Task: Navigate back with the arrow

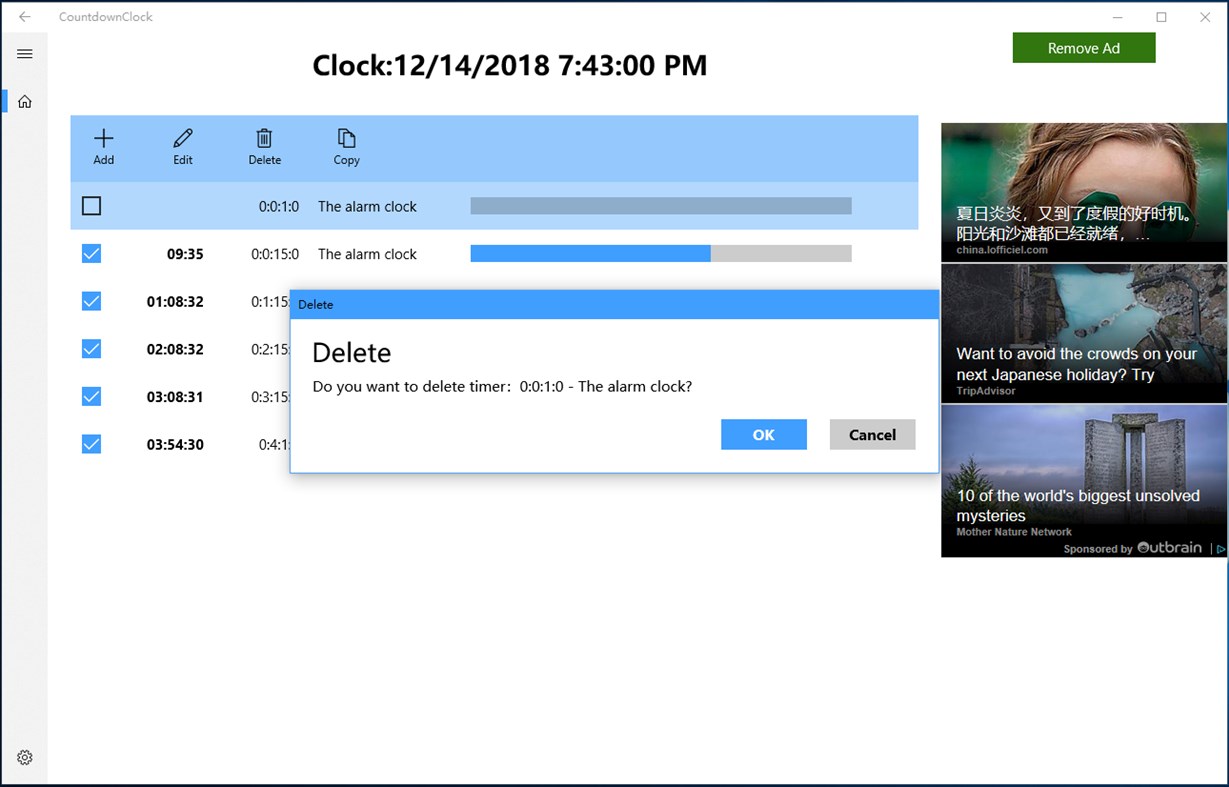Action: coord(22,16)
